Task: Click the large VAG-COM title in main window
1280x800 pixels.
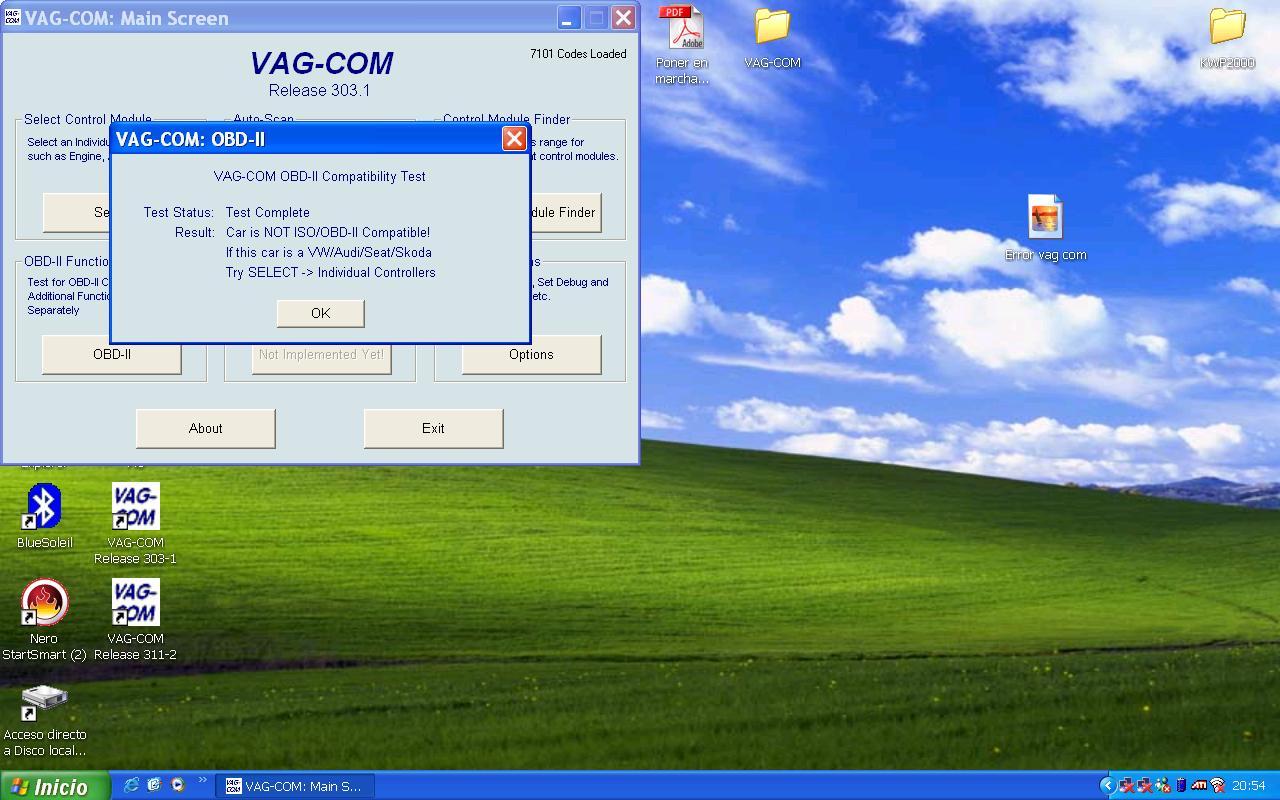Action: [x=321, y=63]
